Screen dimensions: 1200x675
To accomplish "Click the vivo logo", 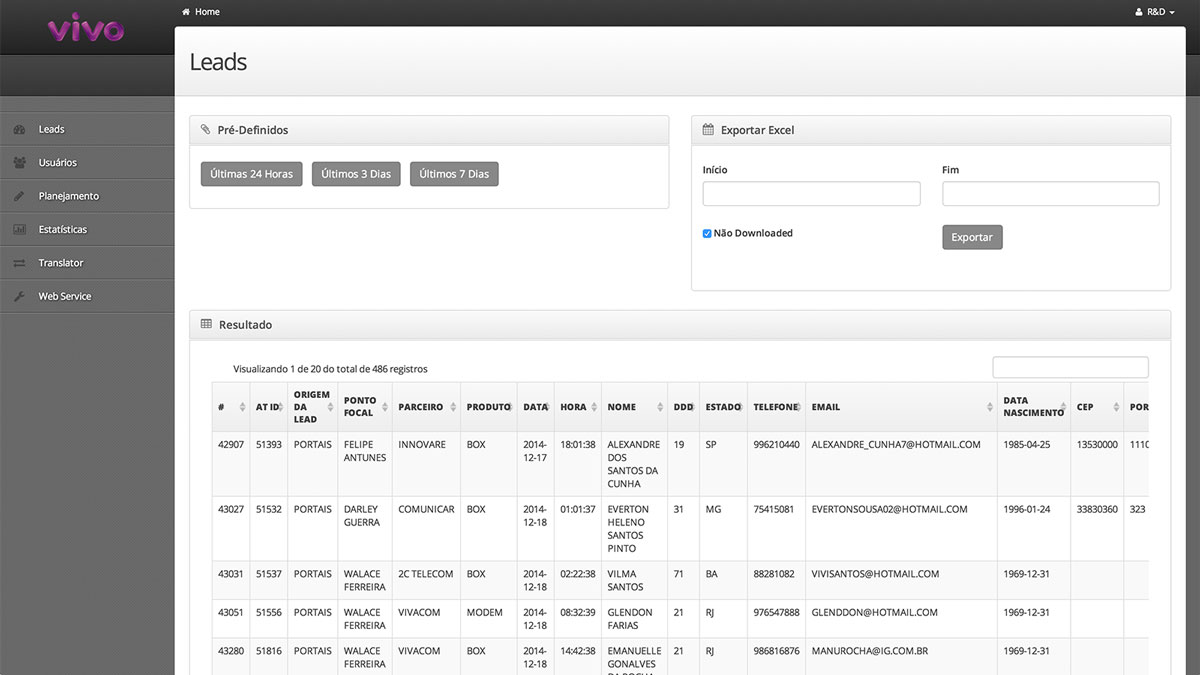I will (86, 27).
